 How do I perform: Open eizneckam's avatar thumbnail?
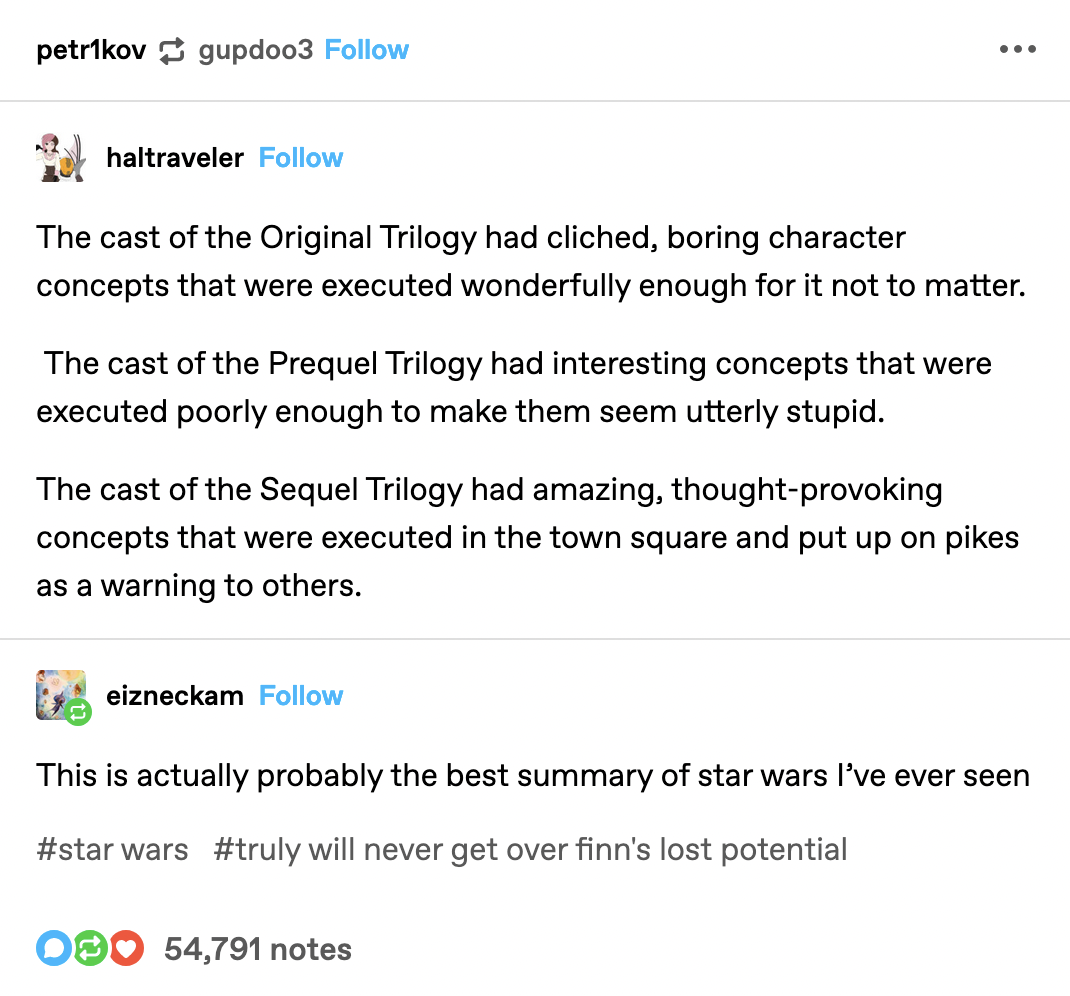pos(60,694)
